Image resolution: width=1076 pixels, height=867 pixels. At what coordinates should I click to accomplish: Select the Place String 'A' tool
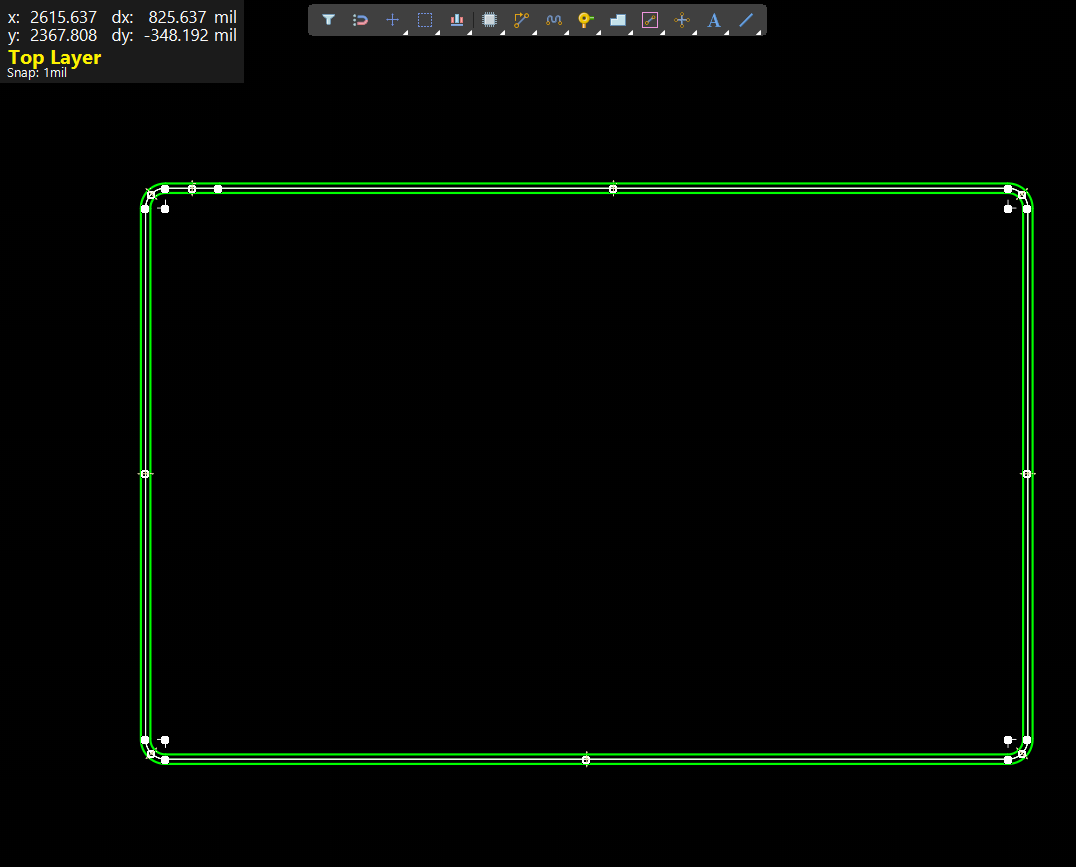coord(714,20)
